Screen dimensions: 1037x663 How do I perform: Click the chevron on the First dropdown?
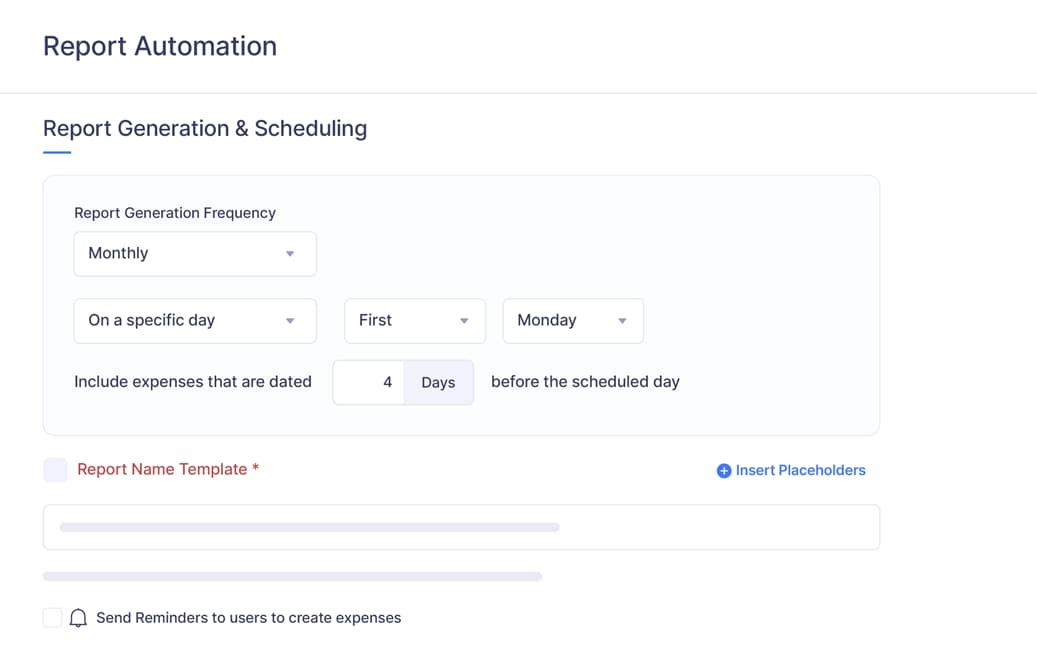tap(463, 321)
